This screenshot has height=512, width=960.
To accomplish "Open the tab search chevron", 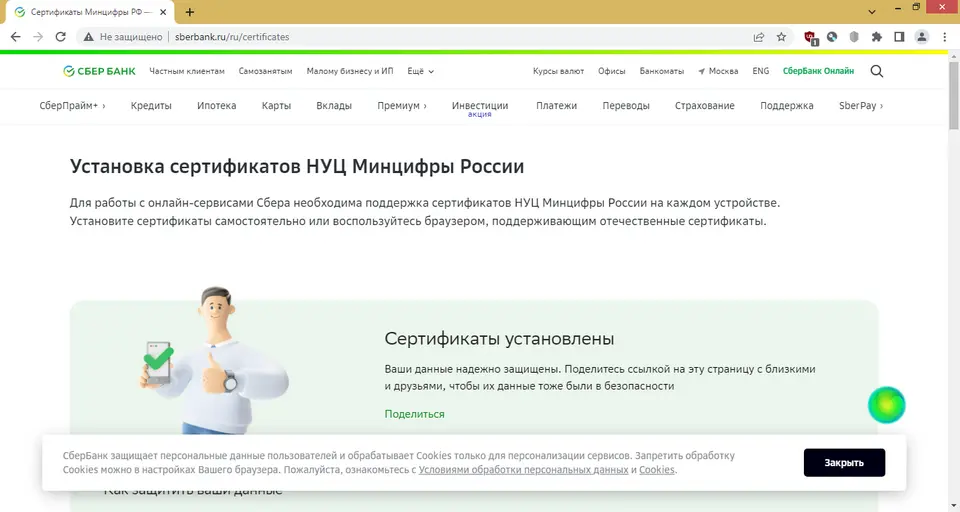I will click(x=872, y=12).
